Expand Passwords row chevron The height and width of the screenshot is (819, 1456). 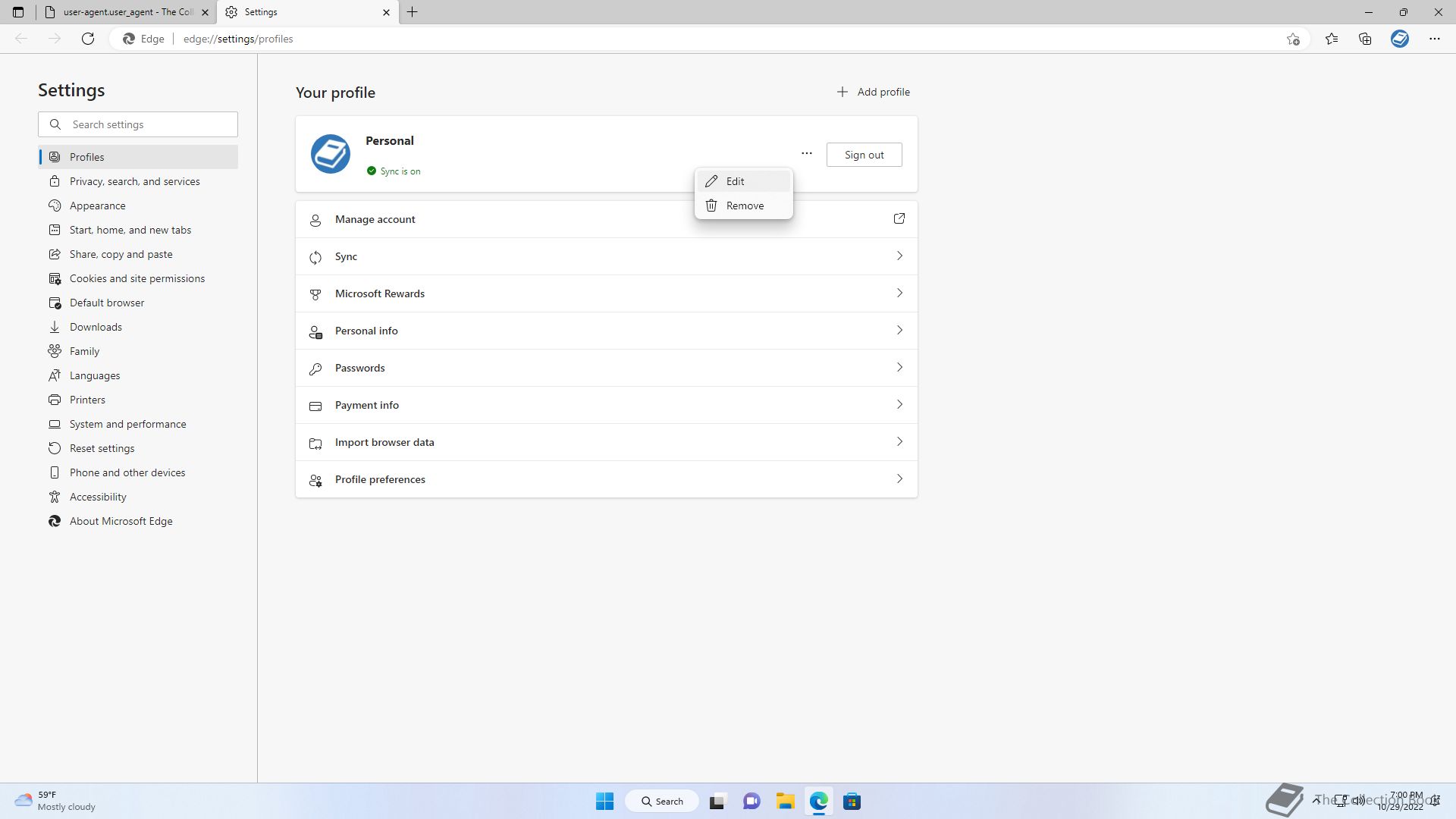tap(899, 368)
